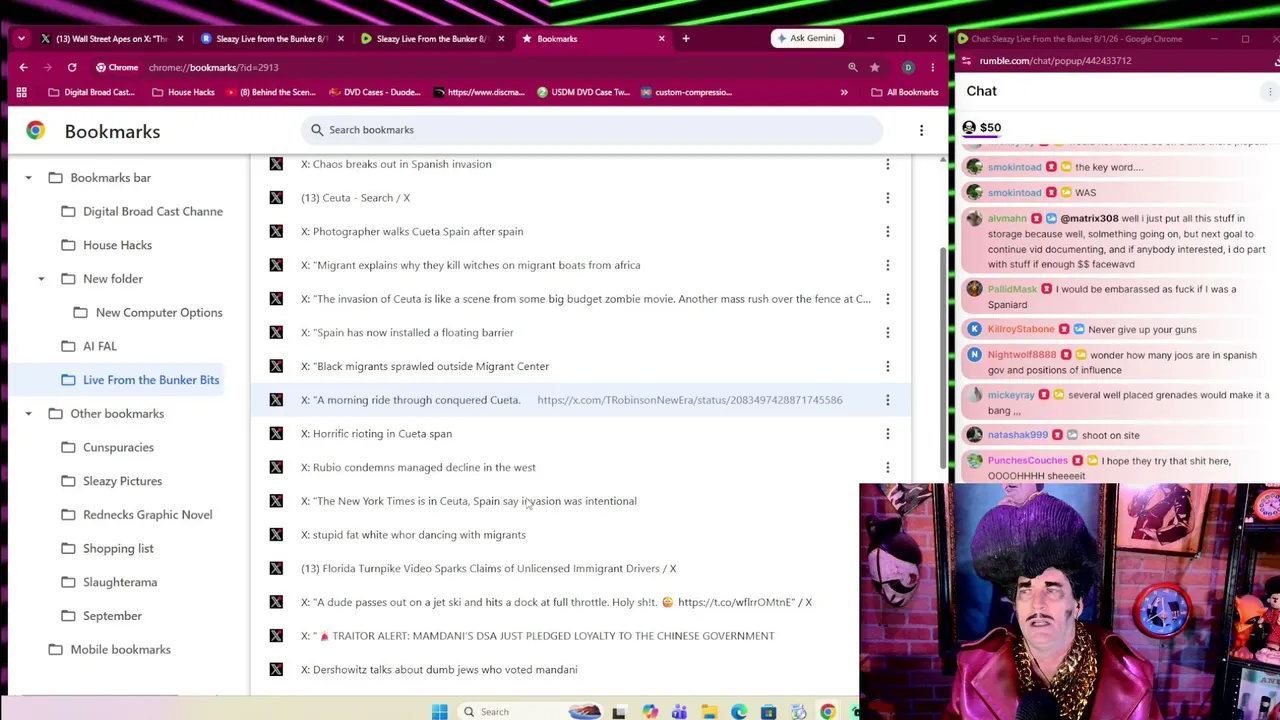The height and width of the screenshot is (720, 1280).
Task: Select the Slaughterama folder
Action: tap(108, 582)
